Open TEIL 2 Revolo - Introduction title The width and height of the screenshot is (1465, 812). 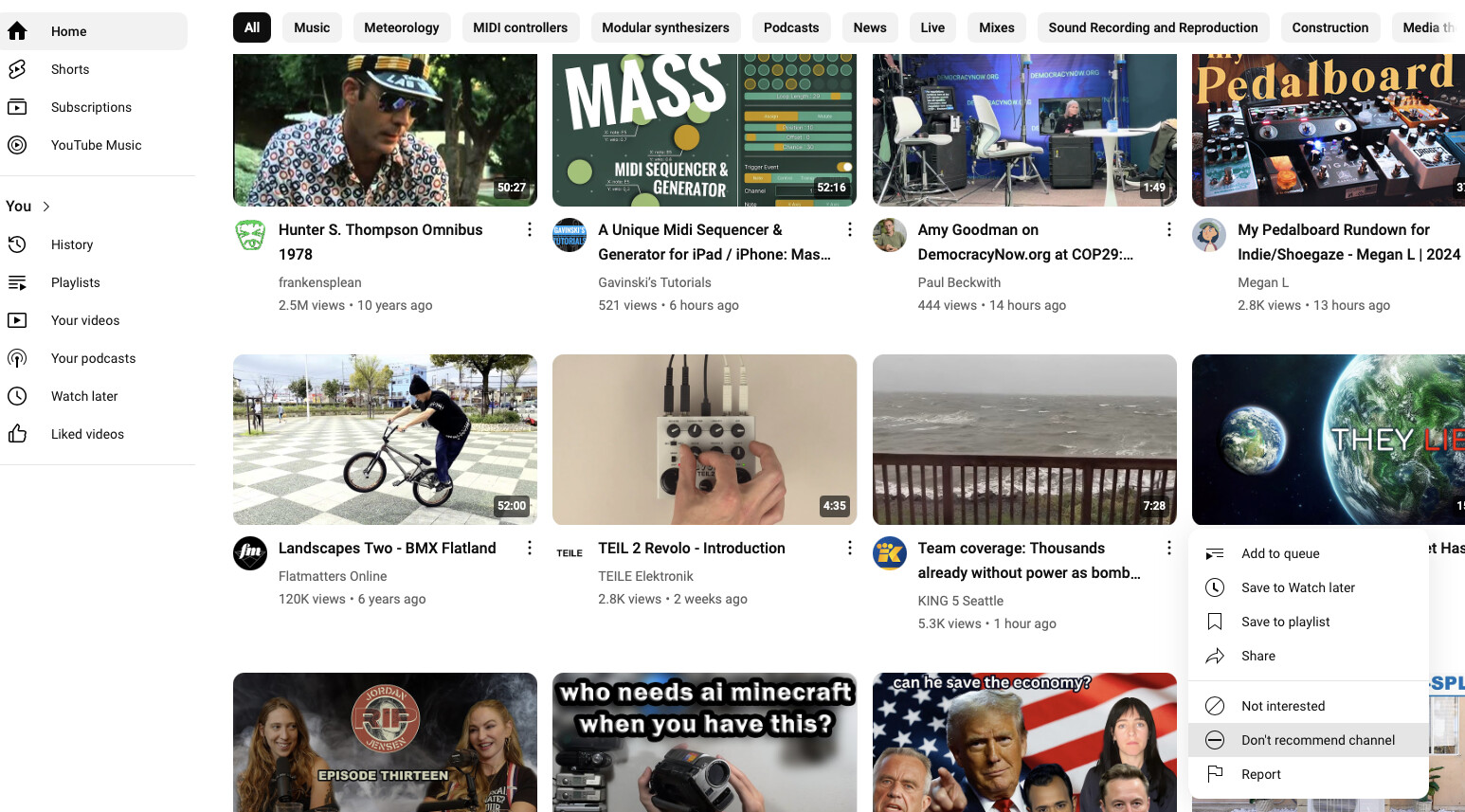[x=692, y=548]
